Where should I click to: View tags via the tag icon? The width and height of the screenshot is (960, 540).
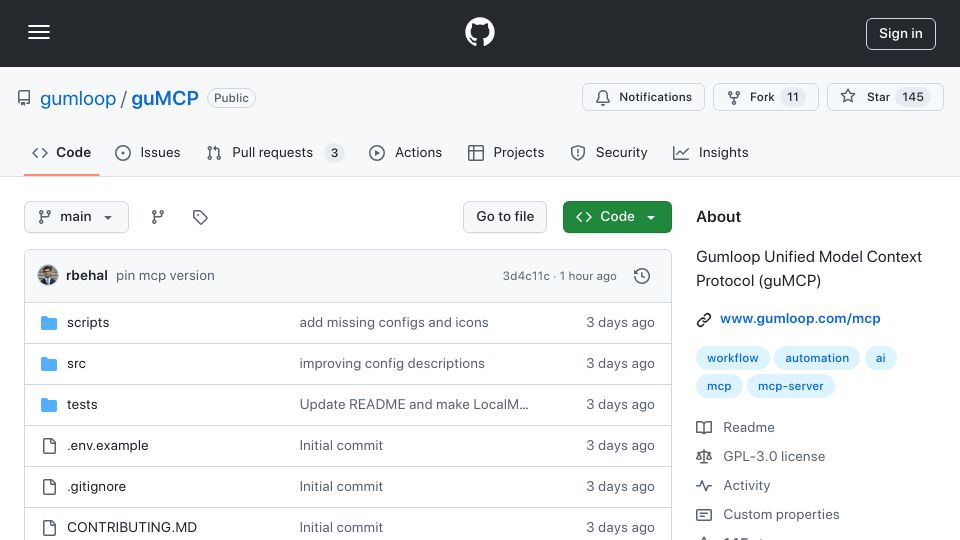200,217
